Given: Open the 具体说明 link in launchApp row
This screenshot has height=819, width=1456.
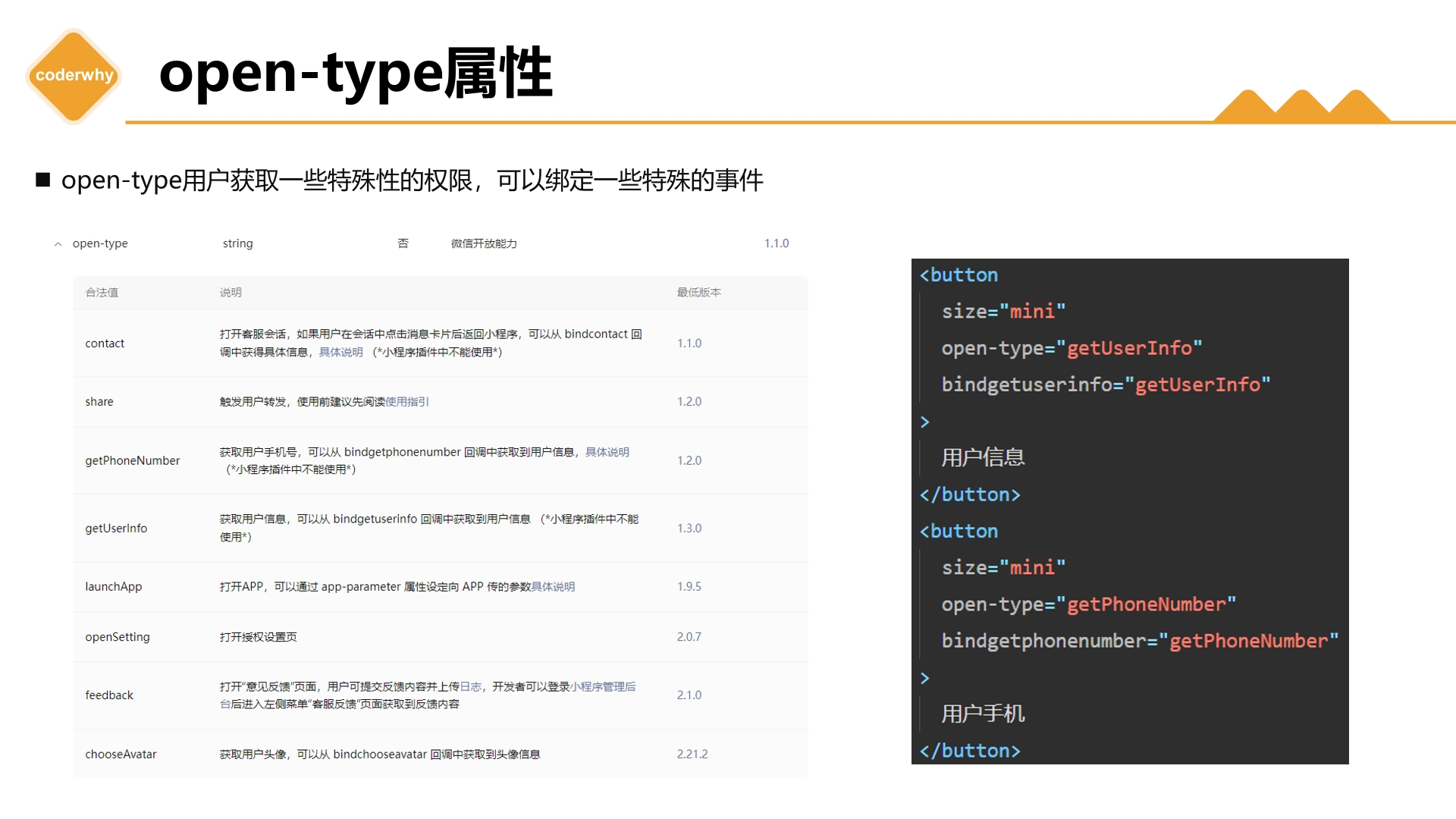Looking at the screenshot, I should click(553, 587).
